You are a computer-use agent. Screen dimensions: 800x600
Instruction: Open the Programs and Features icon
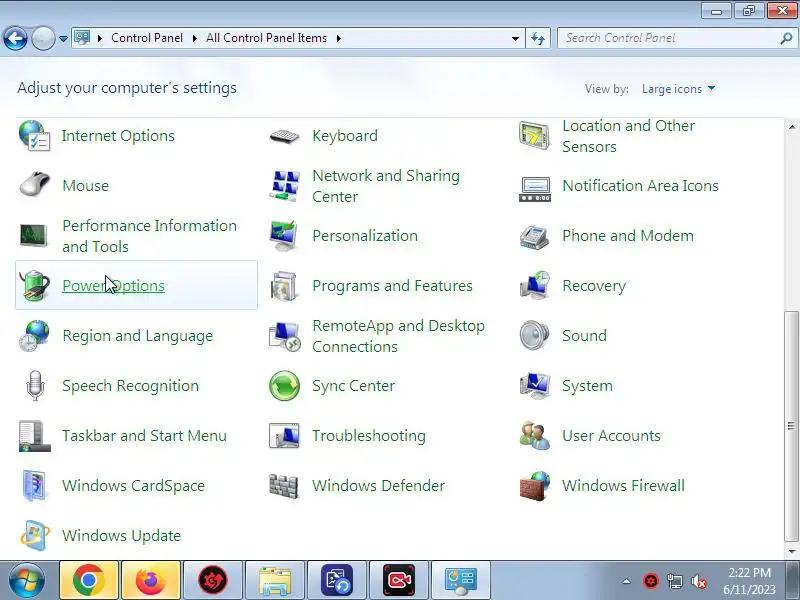(x=284, y=286)
